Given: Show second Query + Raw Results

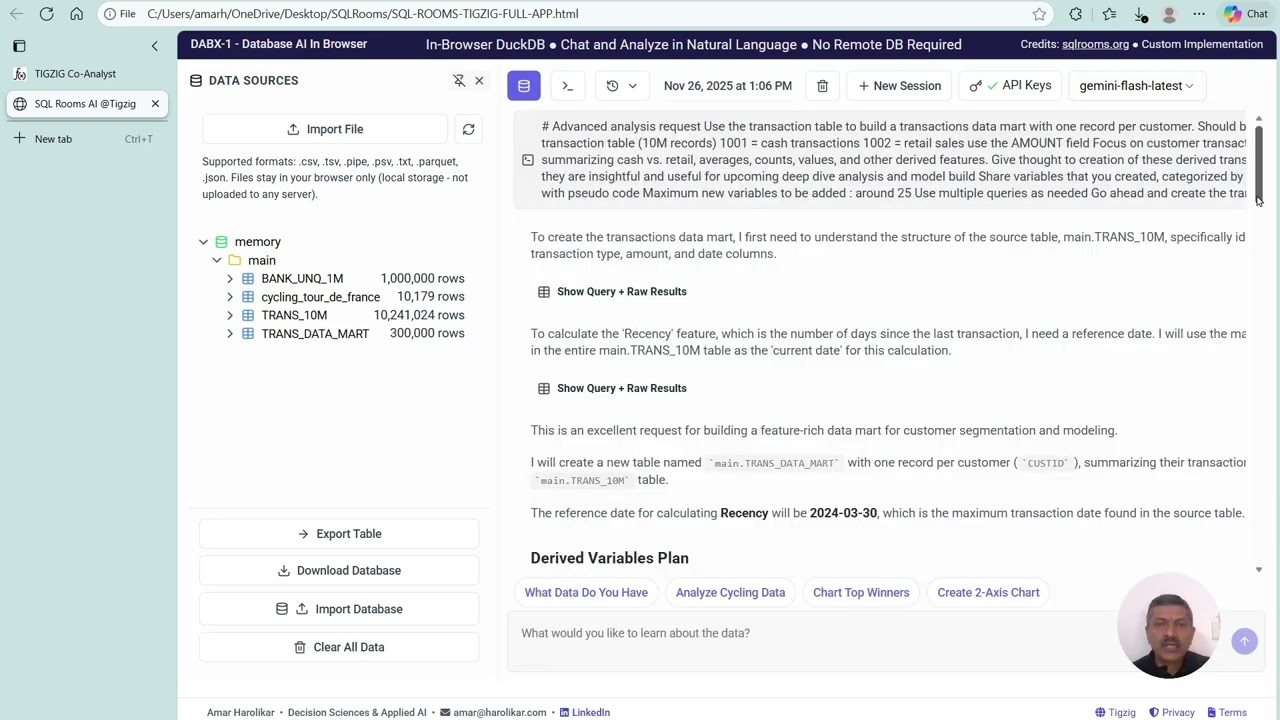Looking at the screenshot, I should point(612,389).
